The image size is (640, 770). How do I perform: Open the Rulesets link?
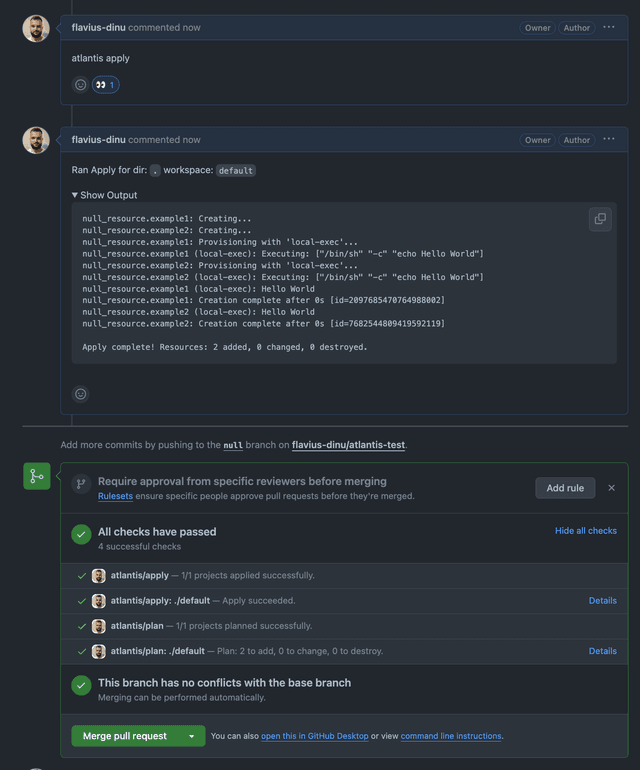(115, 496)
